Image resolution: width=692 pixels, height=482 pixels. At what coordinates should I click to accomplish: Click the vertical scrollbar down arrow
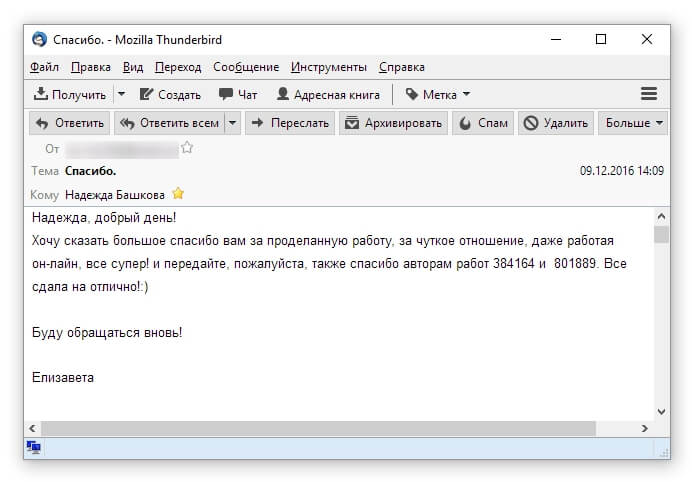click(661, 411)
